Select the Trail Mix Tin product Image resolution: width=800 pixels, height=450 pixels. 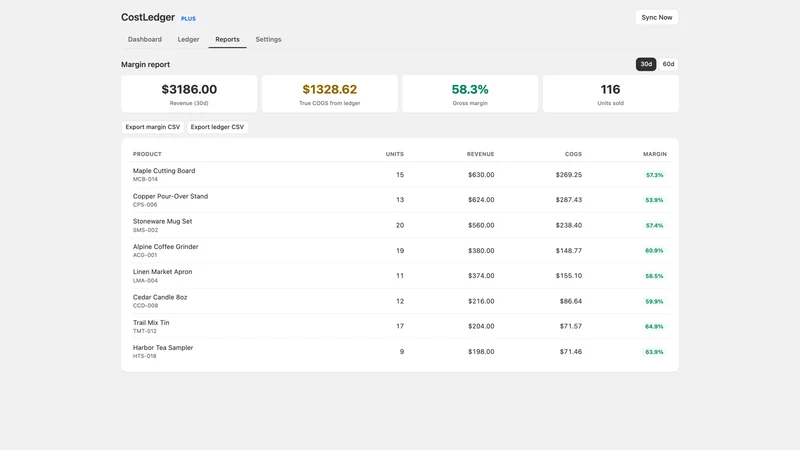pyautogui.click(x=151, y=322)
